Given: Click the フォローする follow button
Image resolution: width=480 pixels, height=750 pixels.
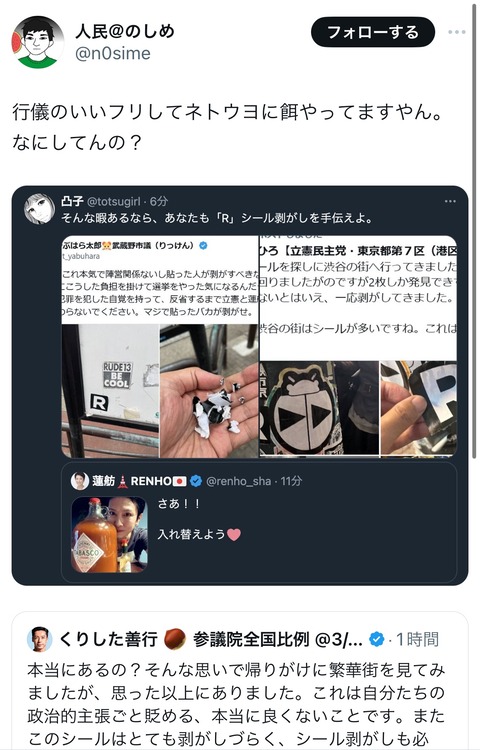Looking at the screenshot, I should (x=373, y=32).
